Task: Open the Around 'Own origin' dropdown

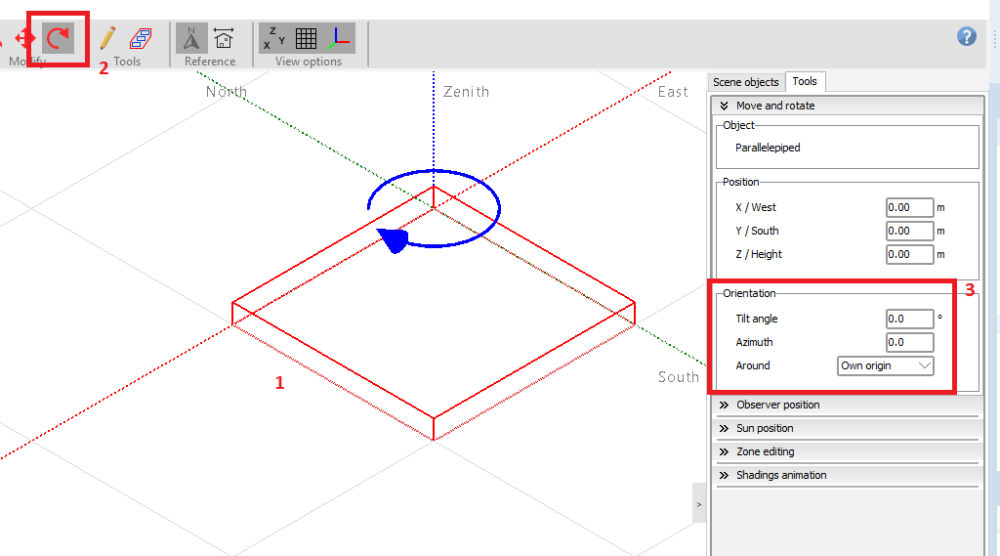Action: click(885, 366)
